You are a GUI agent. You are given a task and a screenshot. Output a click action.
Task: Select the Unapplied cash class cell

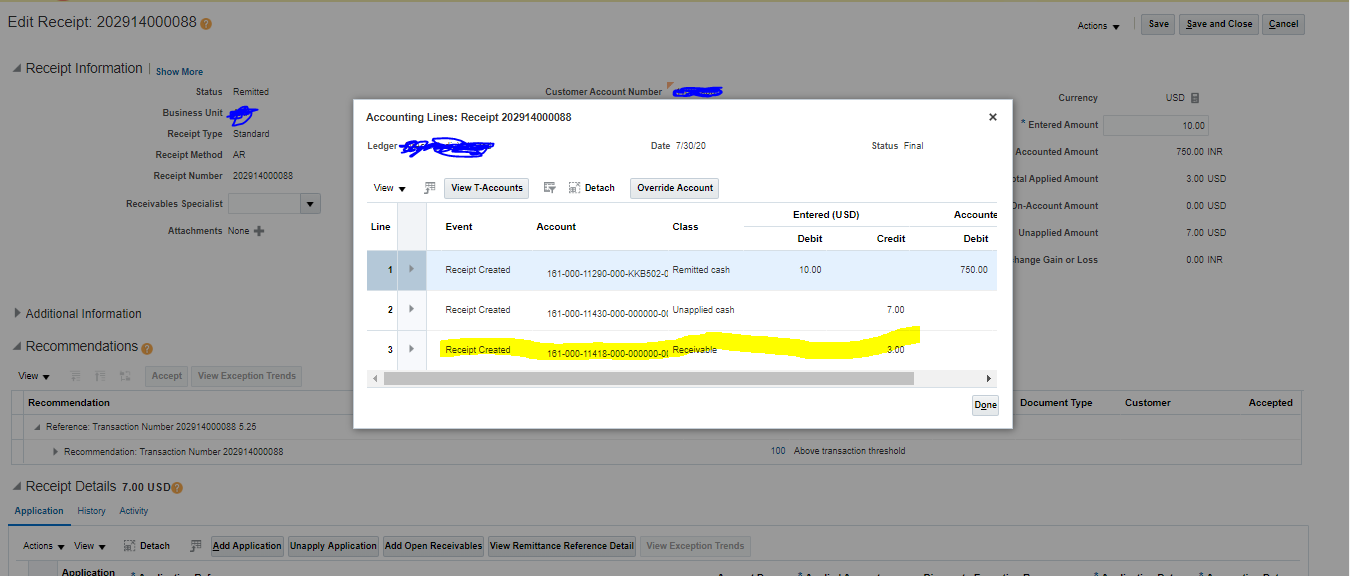[x=703, y=310]
